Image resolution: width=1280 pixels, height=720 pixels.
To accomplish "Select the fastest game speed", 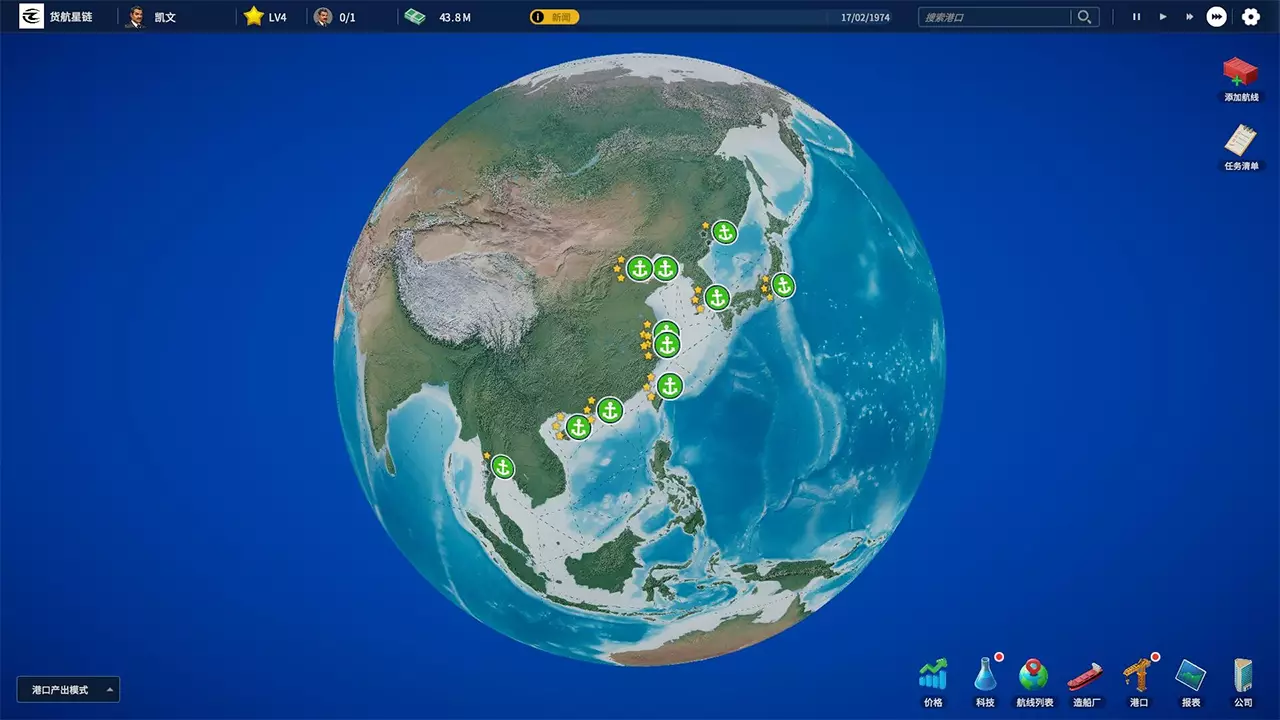I will 1215,17.
